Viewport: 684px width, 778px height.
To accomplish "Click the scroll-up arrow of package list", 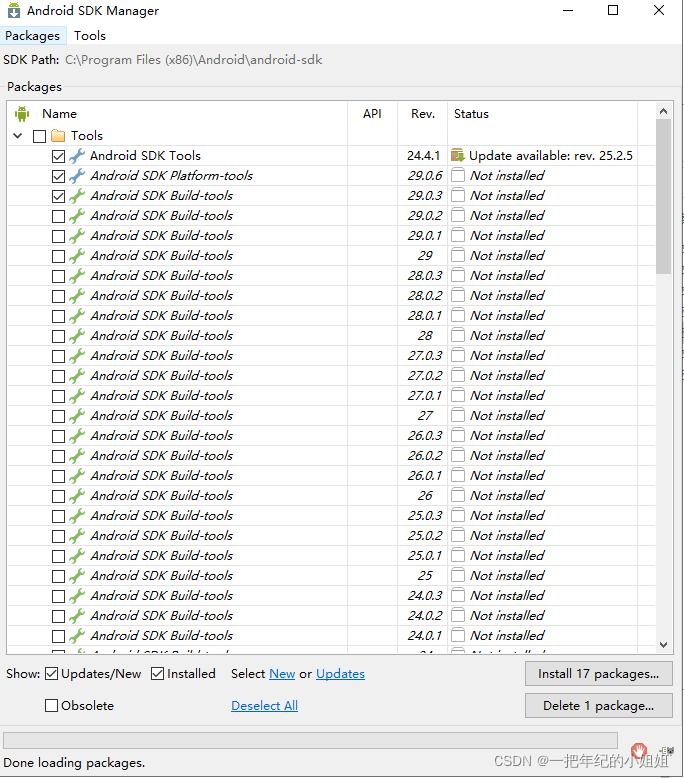I will (x=663, y=112).
